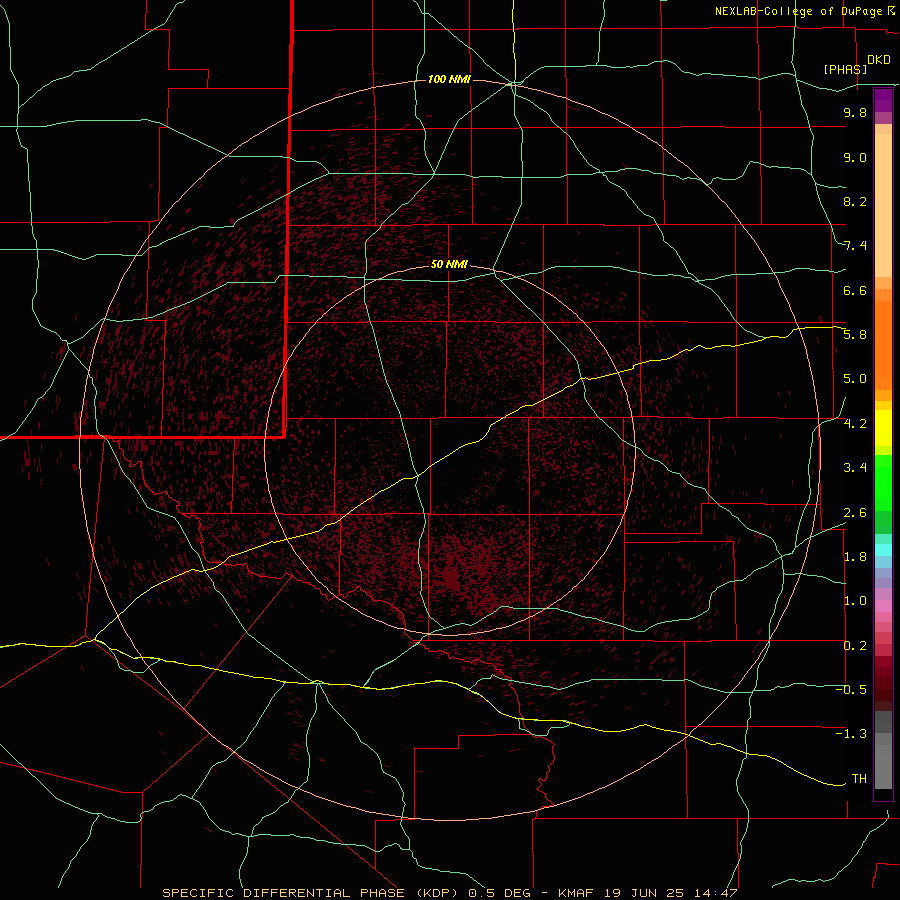Click the DKD label above the color scale
Image resolution: width=900 pixels, height=900 pixels.
click(x=879, y=60)
